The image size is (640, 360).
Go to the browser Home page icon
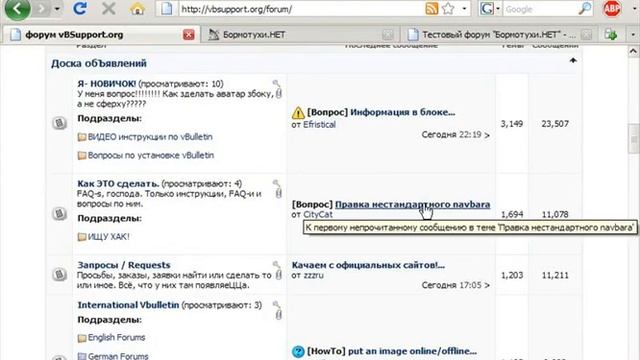click(x=137, y=9)
